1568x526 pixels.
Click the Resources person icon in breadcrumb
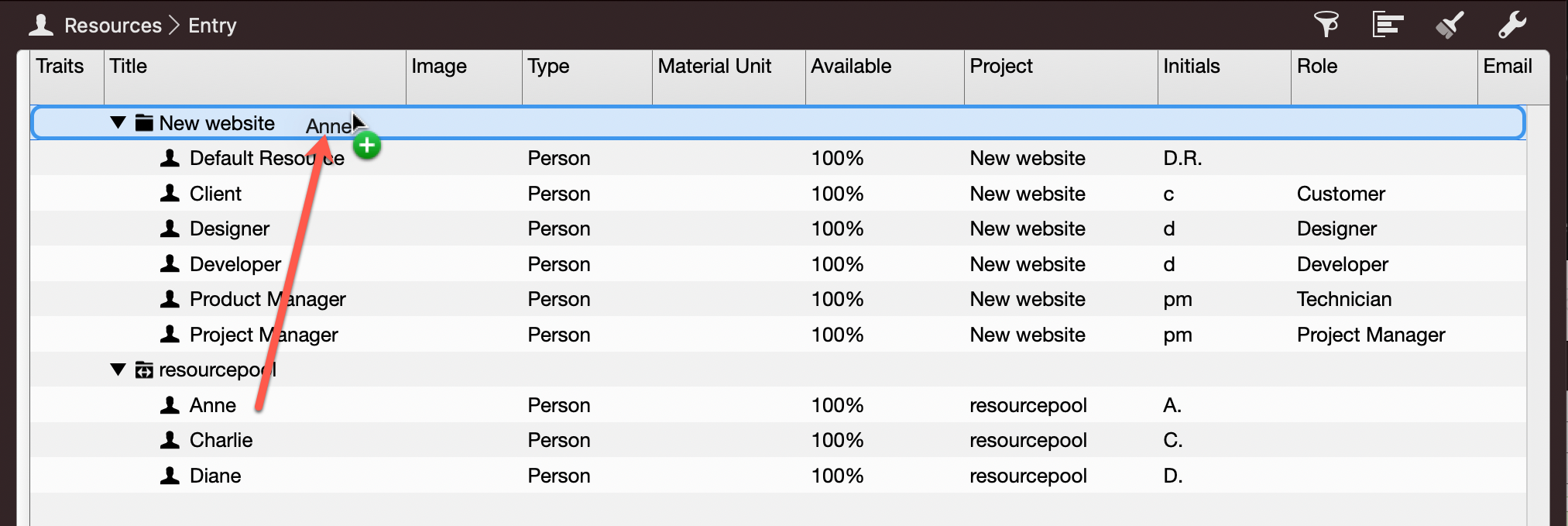click(x=41, y=26)
